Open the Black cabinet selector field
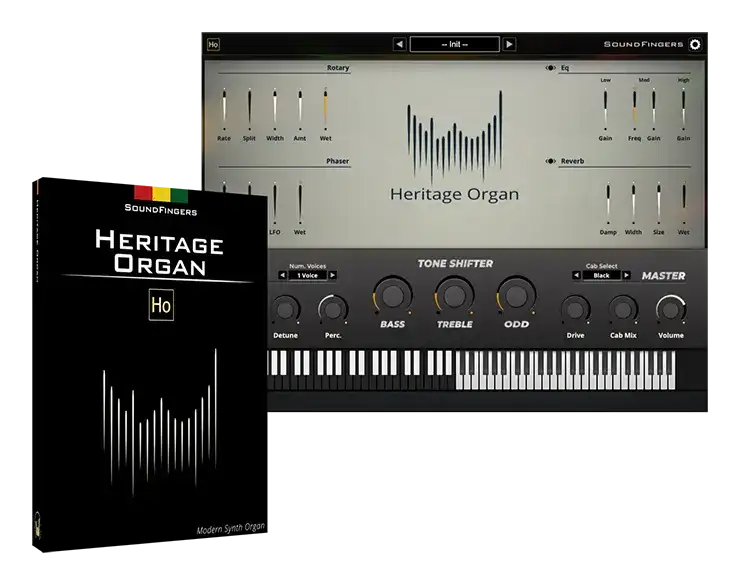The height and width of the screenshot is (585, 740). 601,275
